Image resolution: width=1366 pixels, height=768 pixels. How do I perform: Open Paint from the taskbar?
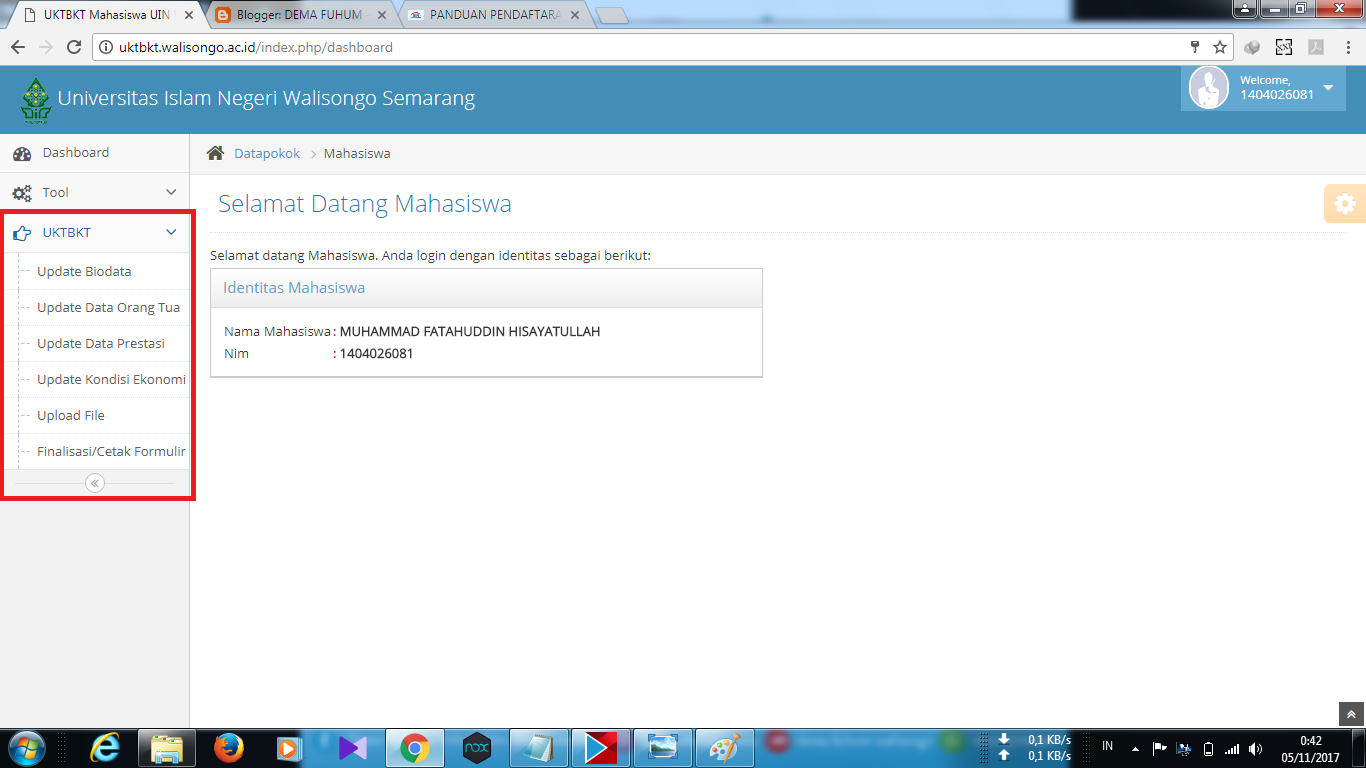pyautogui.click(x=725, y=748)
